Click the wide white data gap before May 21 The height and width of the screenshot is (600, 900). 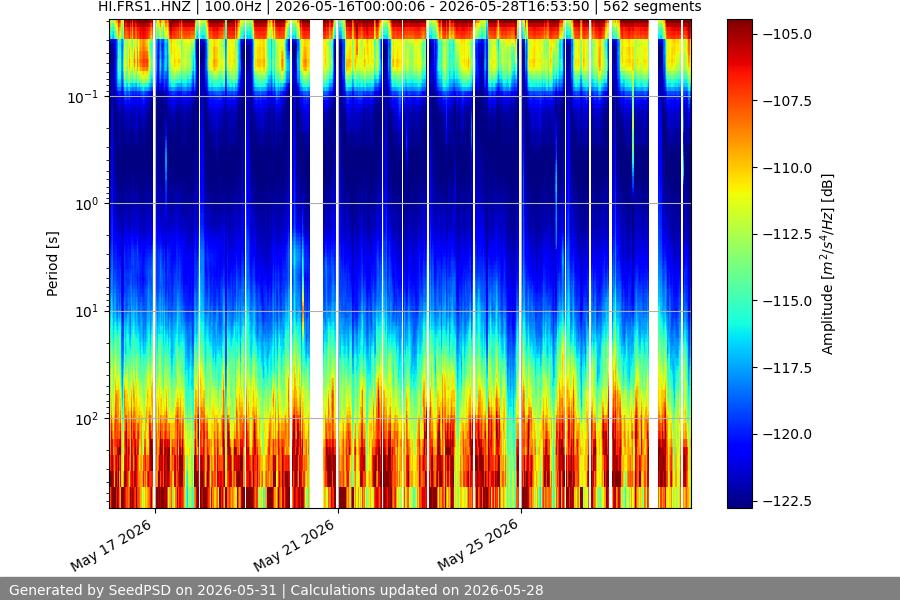click(x=316, y=264)
